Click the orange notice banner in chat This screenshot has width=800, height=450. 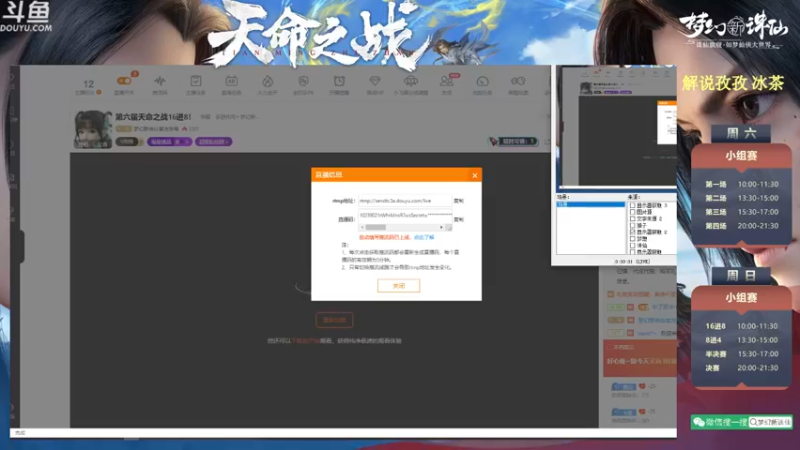tap(640, 358)
